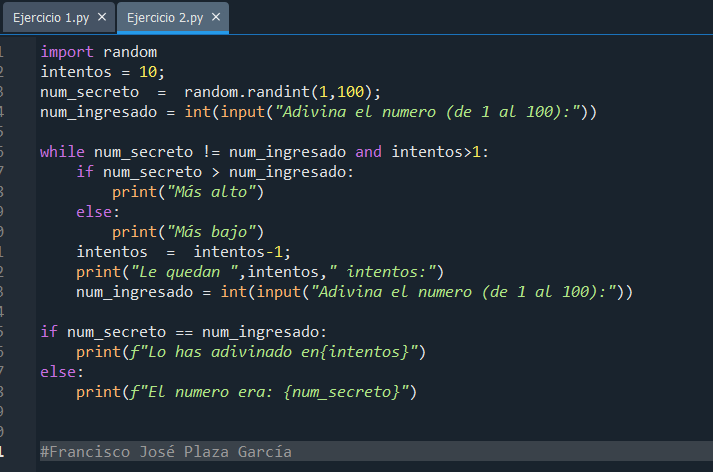Click the "Le quedan " print statement
Screen dimensions: 713x472
click(259, 272)
